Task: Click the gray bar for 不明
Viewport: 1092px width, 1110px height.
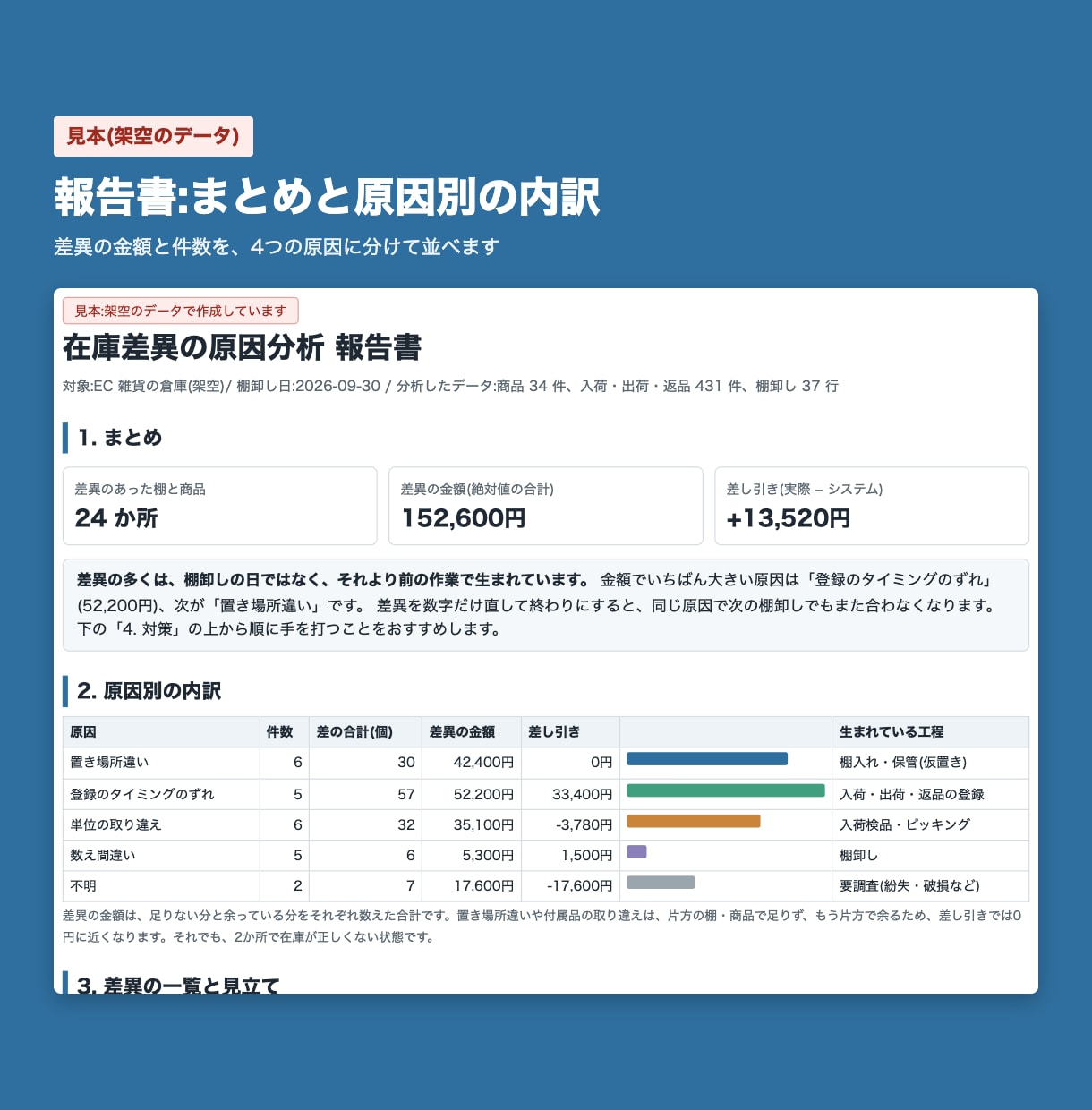Action: click(x=661, y=883)
